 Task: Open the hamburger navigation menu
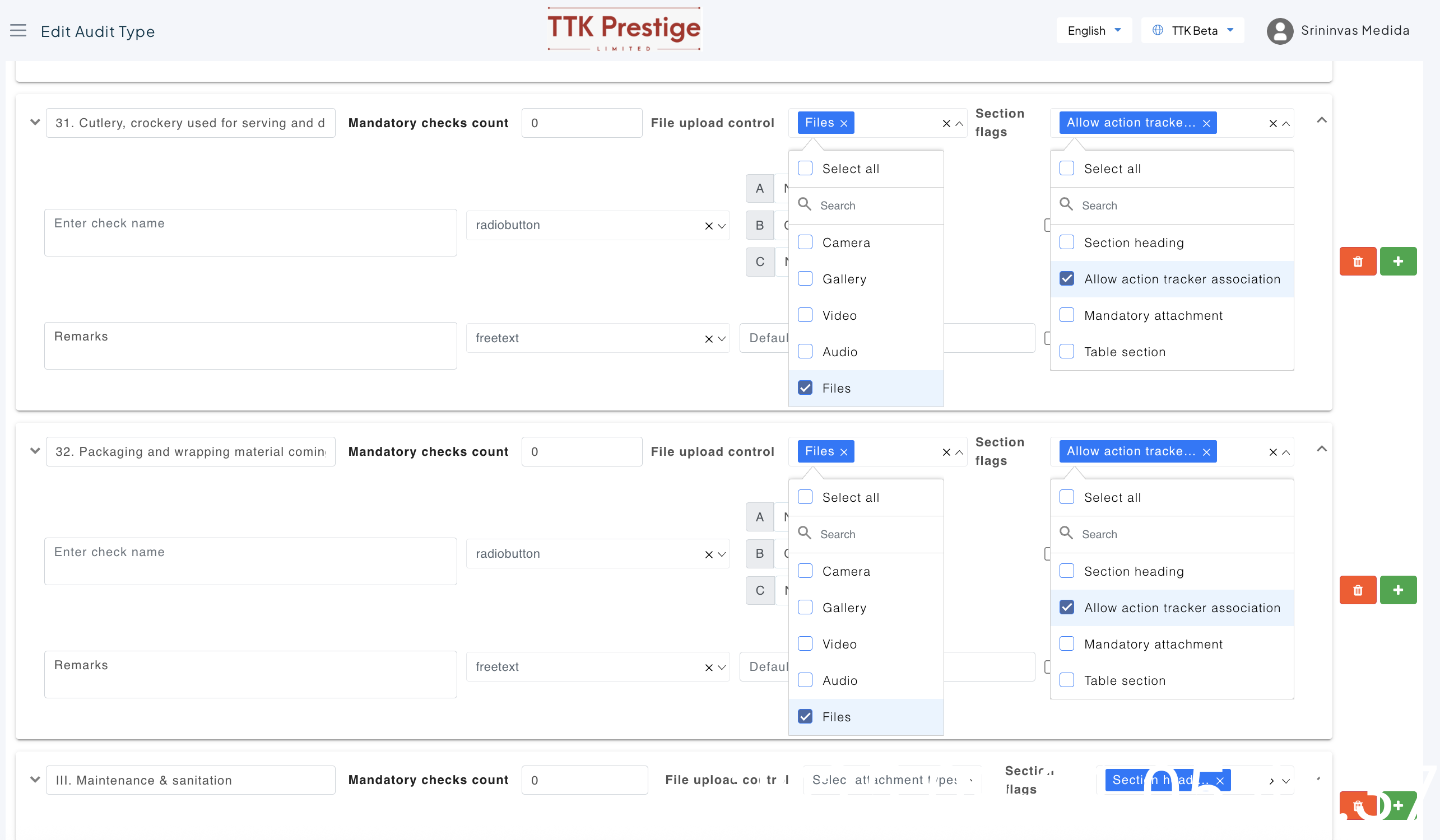pos(18,31)
